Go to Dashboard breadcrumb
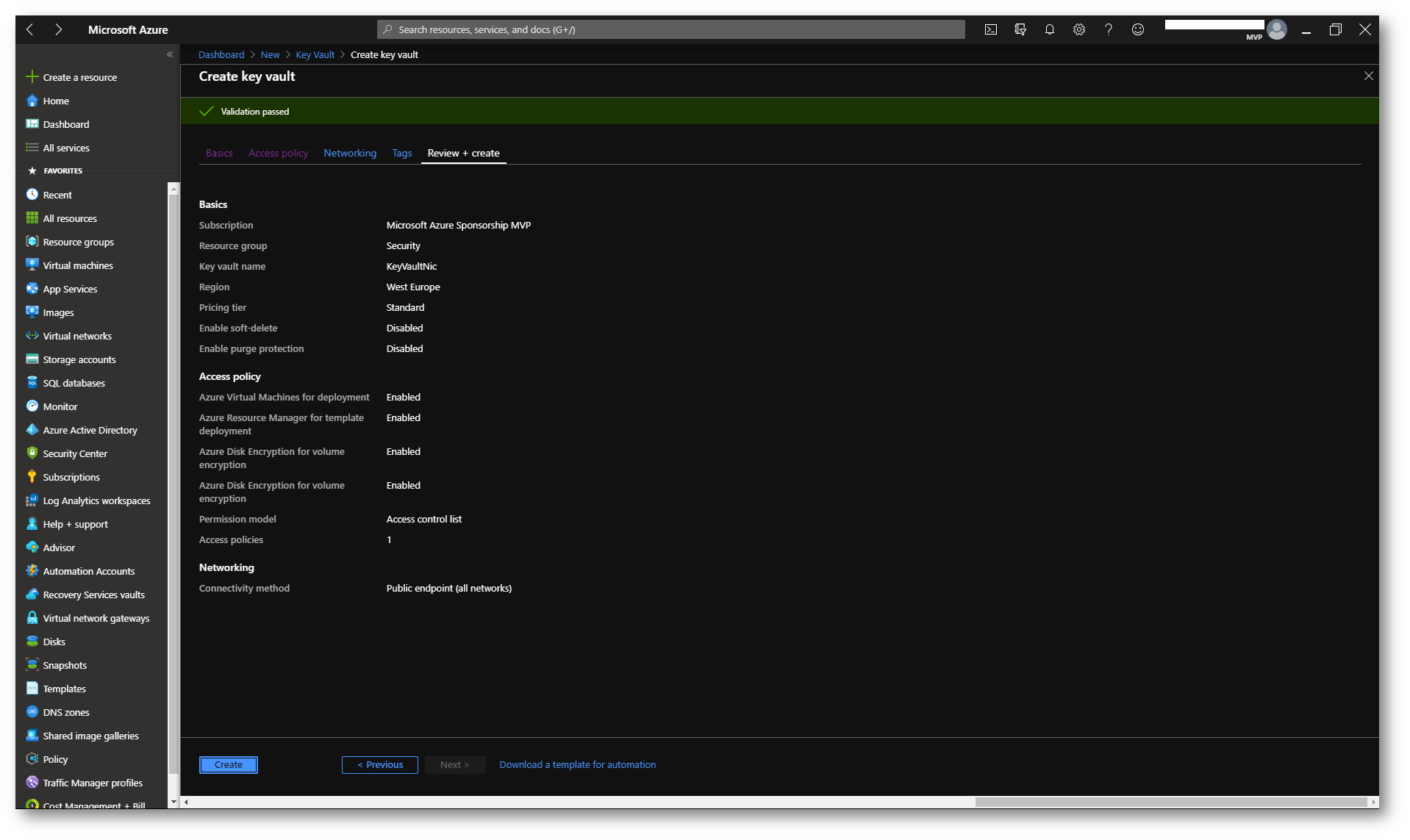Screen dimensions: 1410x840 pyautogui.click(x=221, y=54)
